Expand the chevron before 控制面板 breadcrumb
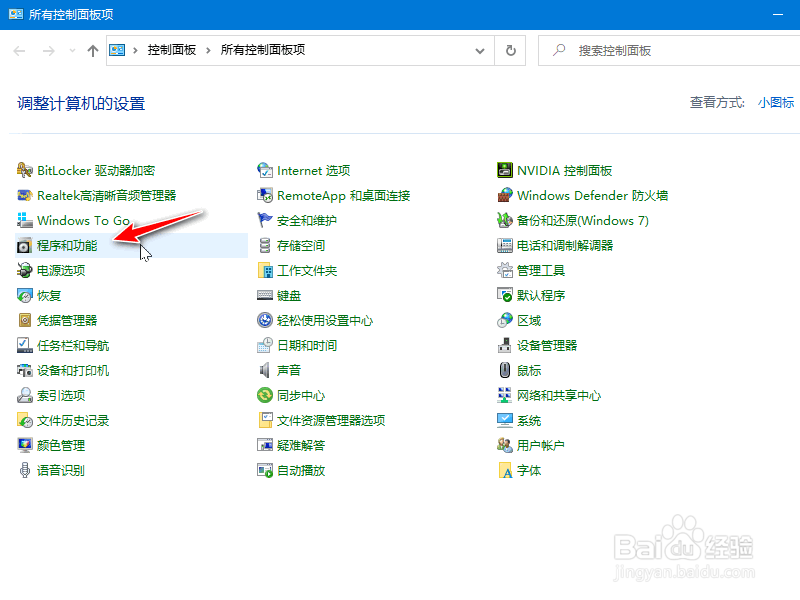800x600 pixels. [135, 50]
